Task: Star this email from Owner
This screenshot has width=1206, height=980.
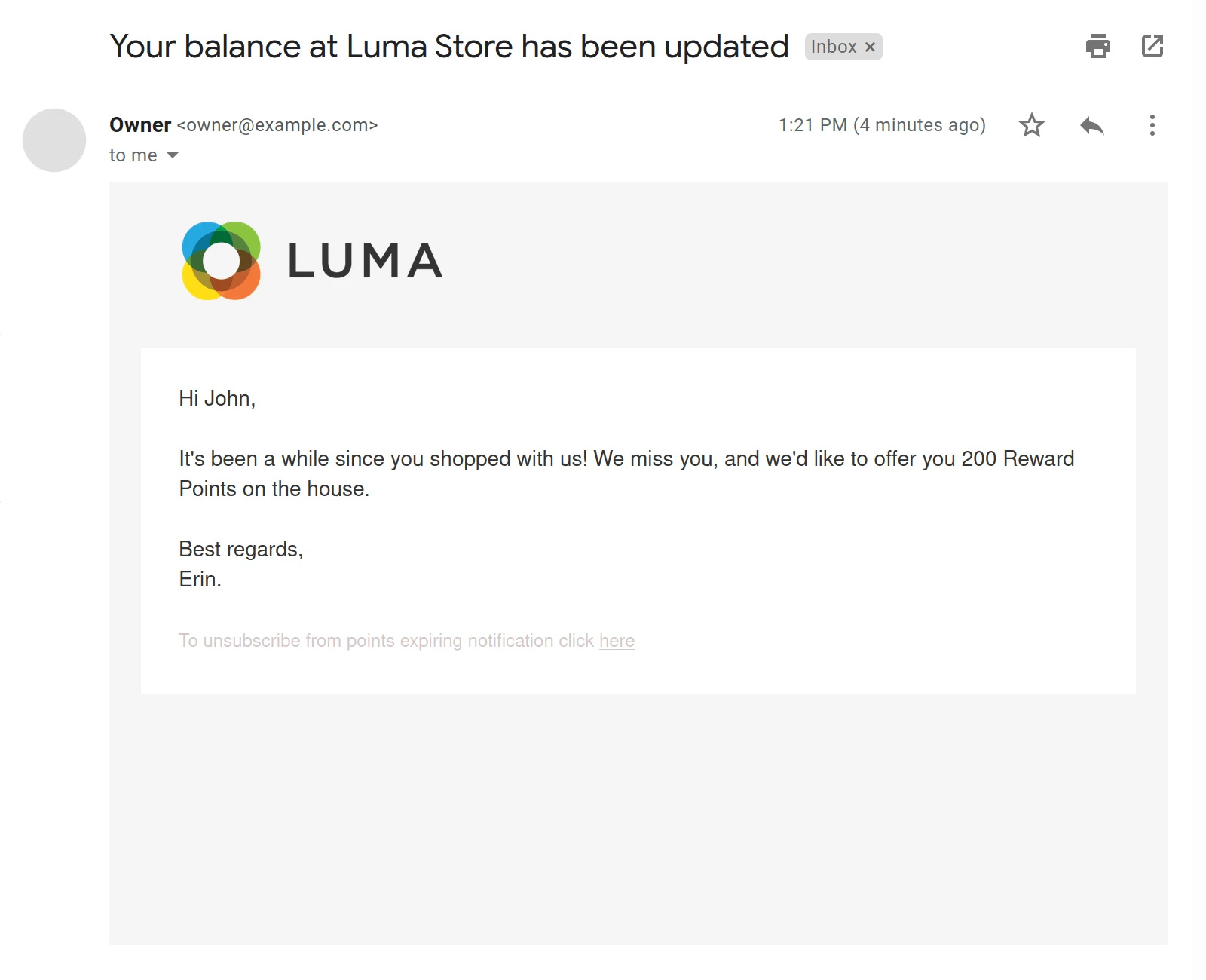Action: click(x=1031, y=125)
